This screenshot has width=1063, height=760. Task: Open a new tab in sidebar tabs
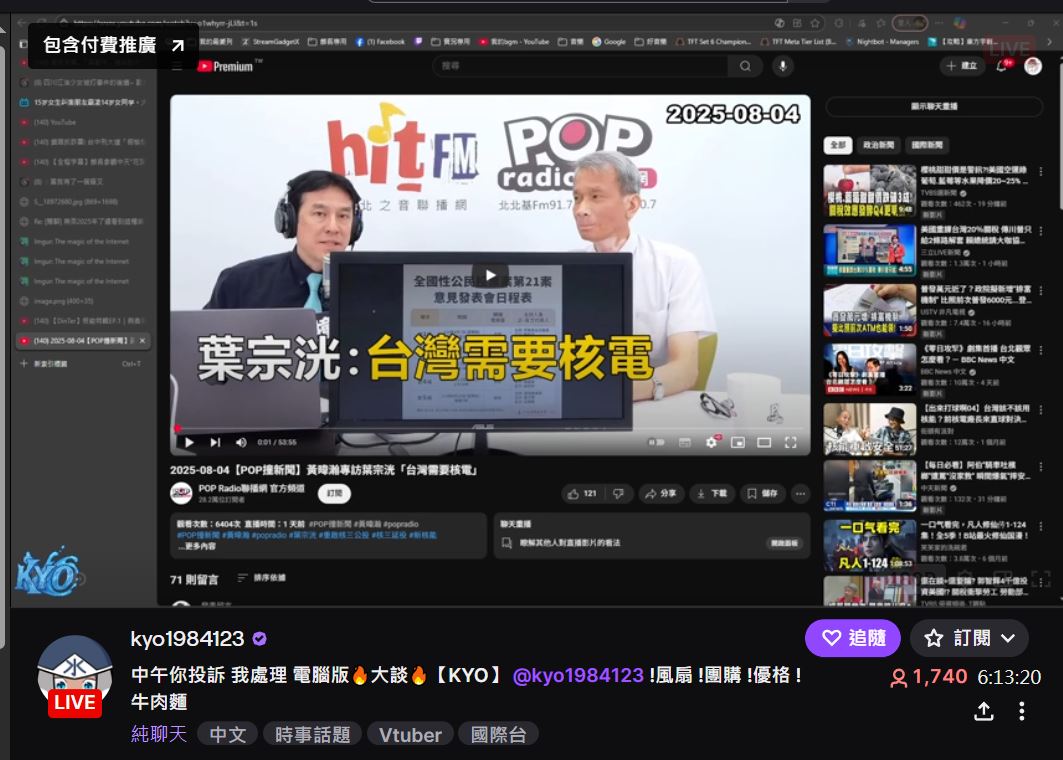81,363
